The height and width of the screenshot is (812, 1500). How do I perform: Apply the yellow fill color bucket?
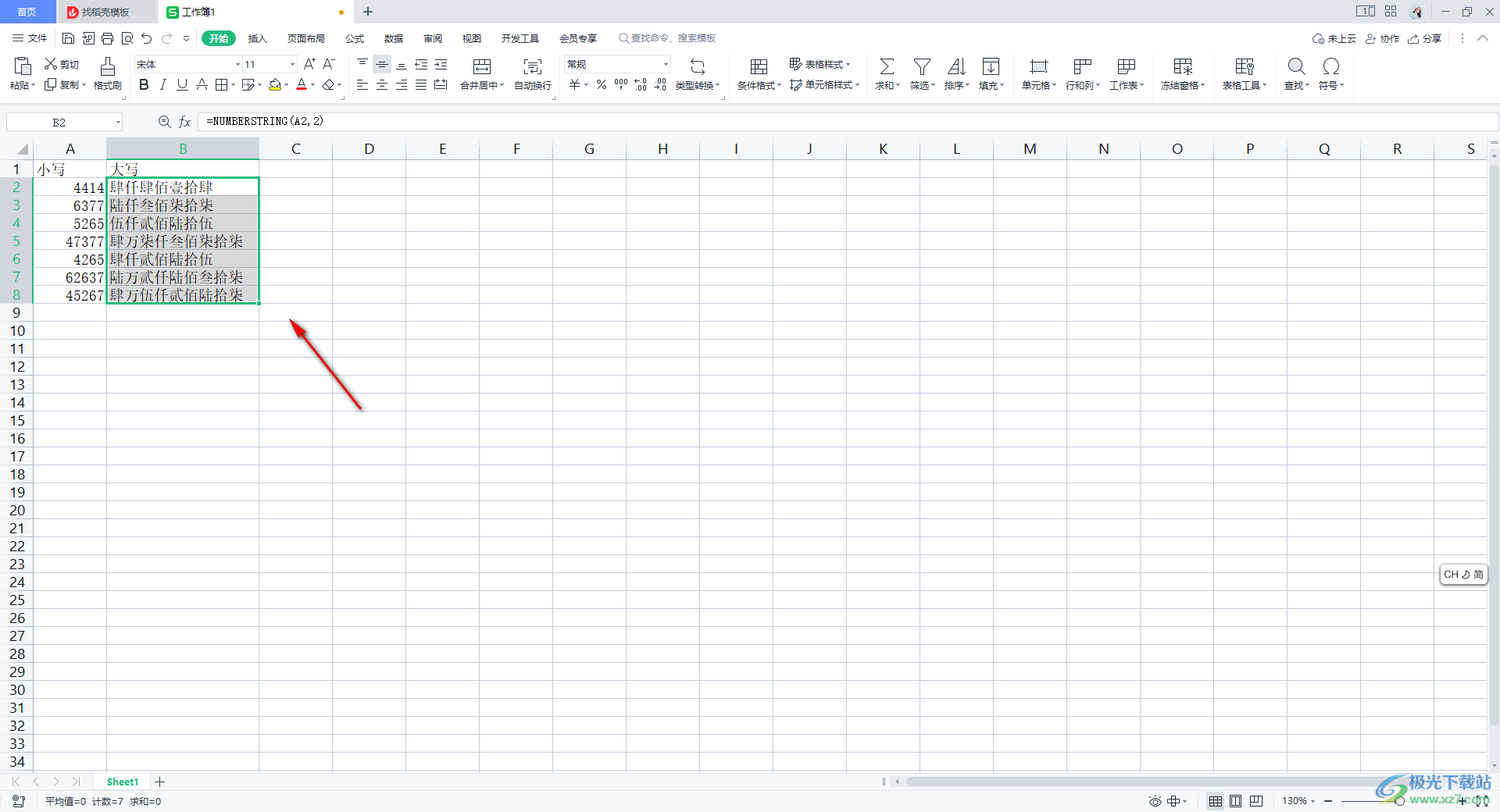(274, 84)
